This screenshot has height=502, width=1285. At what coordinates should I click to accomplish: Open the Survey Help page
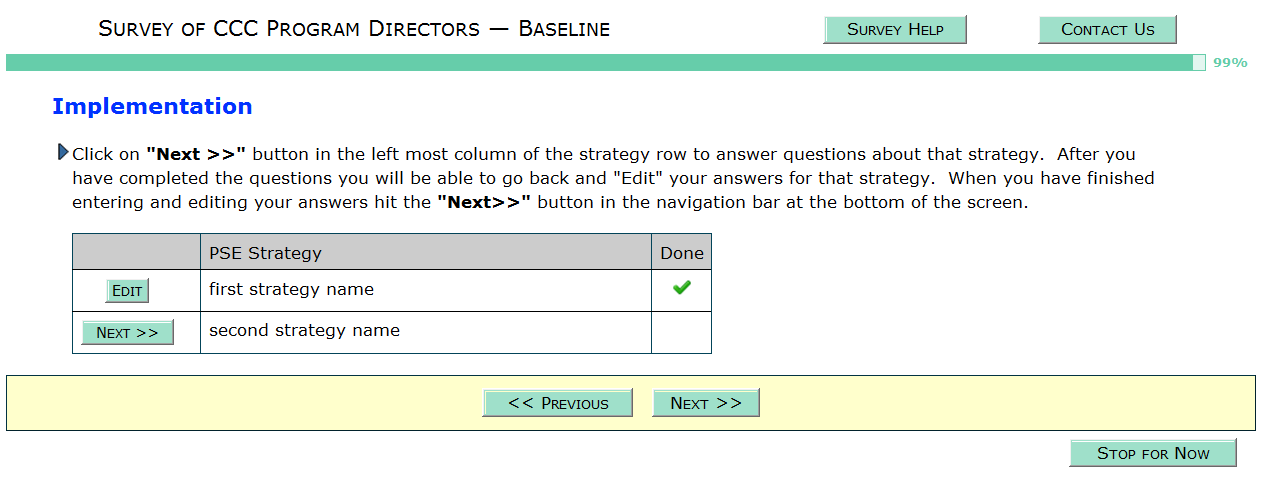point(895,29)
